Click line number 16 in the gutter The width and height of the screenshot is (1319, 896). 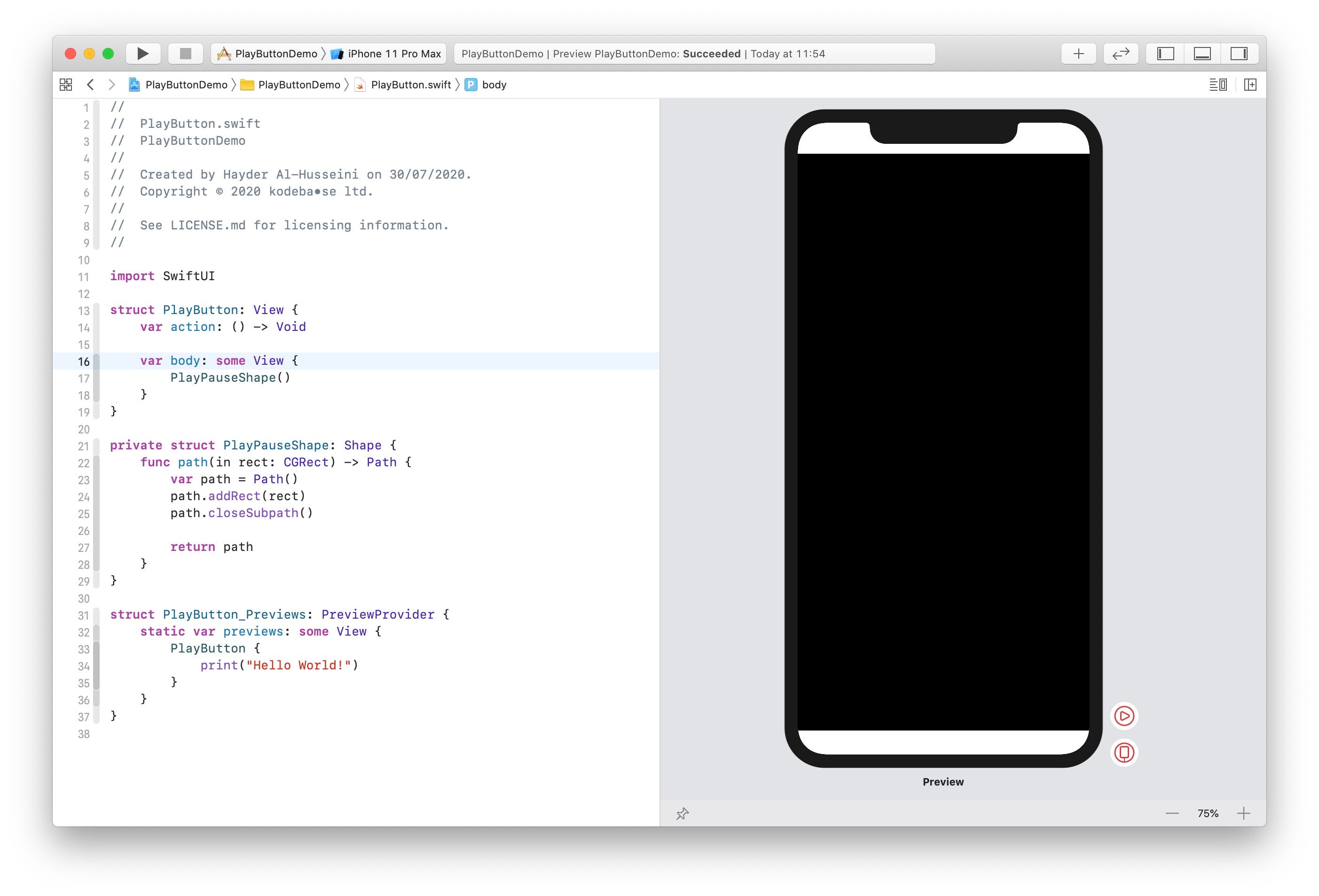pyautogui.click(x=83, y=362)
